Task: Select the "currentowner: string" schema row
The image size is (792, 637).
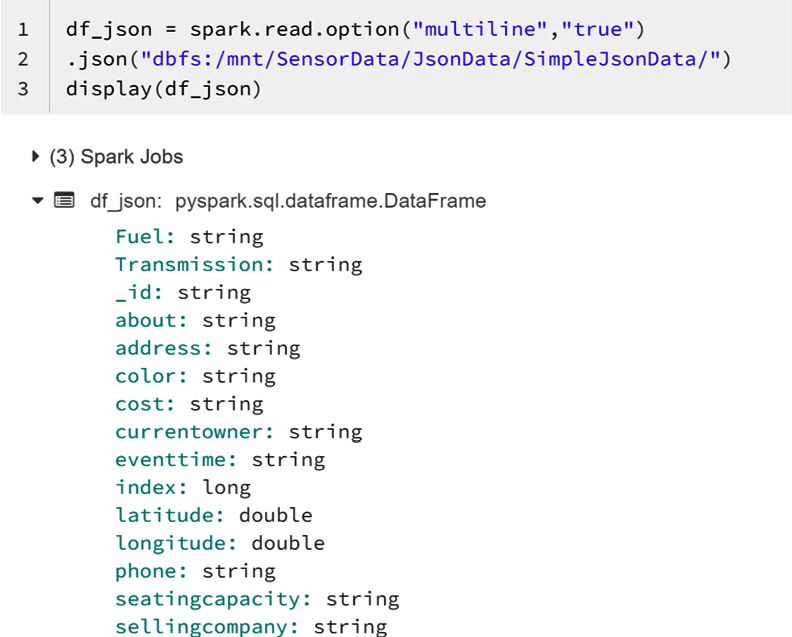Action: click(x=239, y=431)
